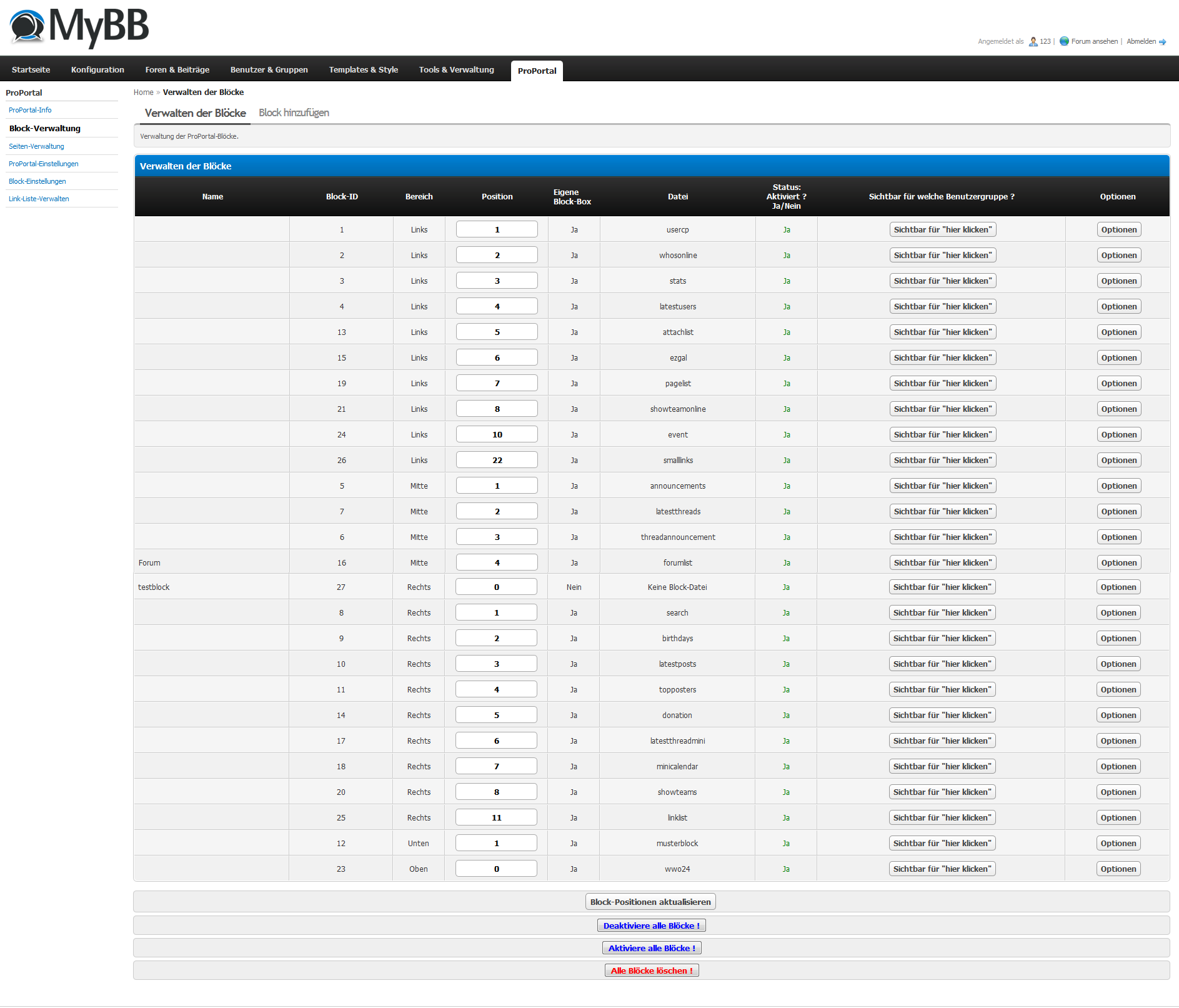This screenshot has height=1008, width=1179.
Task: Click Deaktiviere alle Blöcke button
Action: [652, 926]
